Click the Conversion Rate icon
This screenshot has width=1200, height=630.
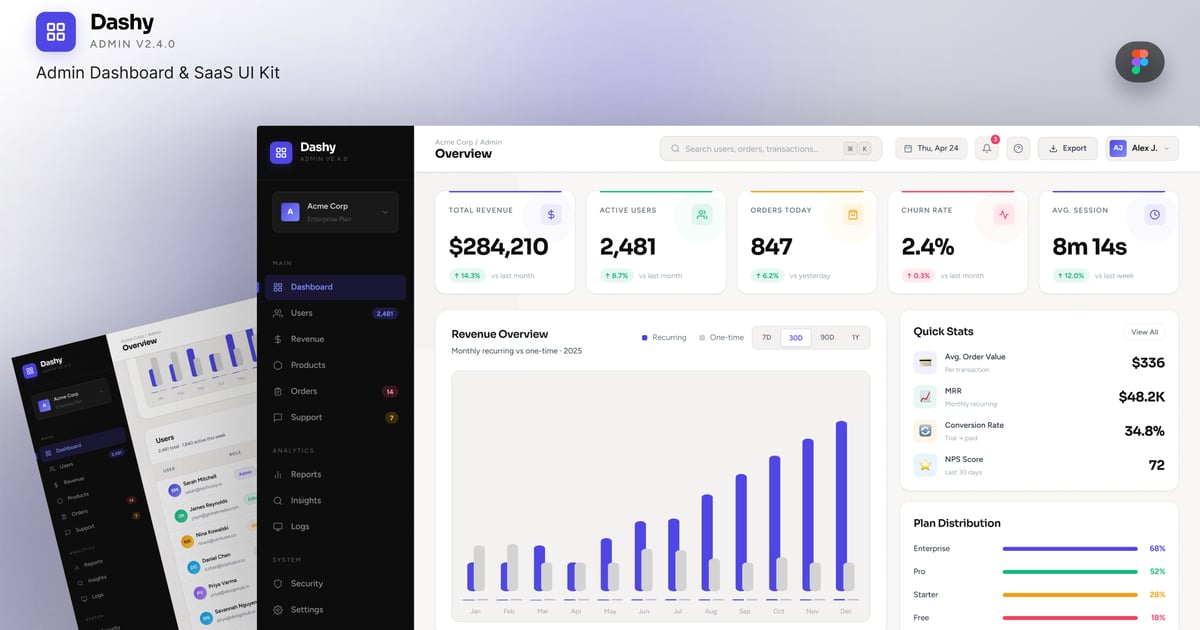(925, 431)
